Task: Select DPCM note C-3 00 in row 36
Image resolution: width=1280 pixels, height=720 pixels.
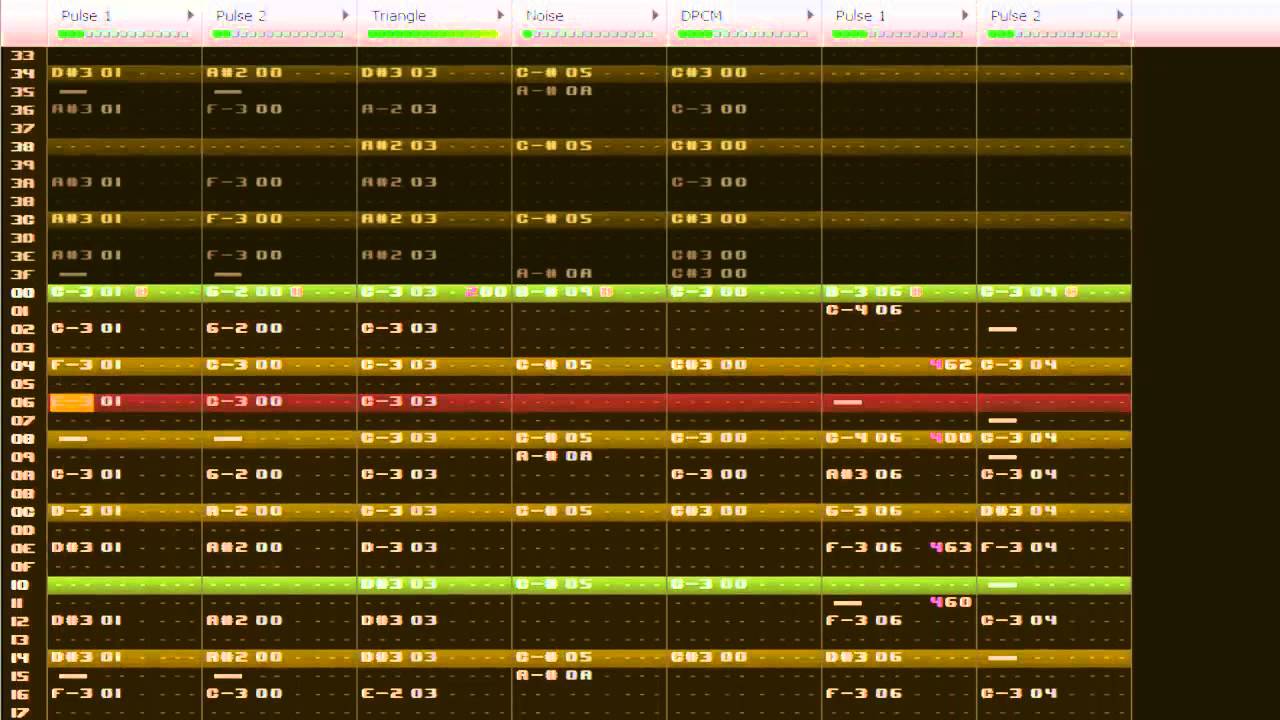Action: coord(709,109)
